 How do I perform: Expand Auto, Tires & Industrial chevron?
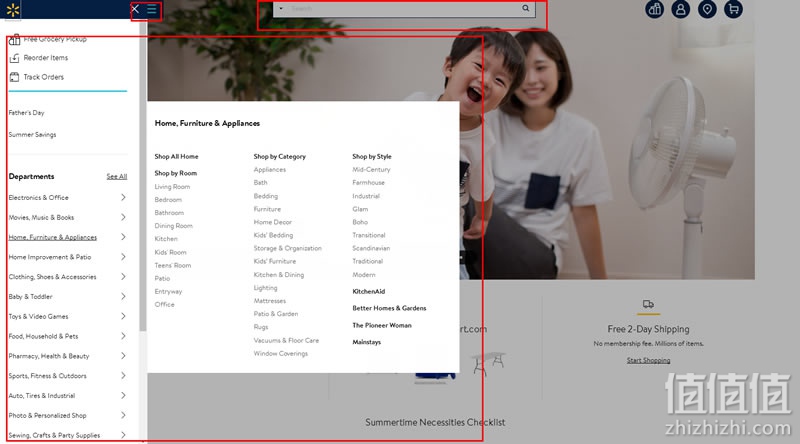coord(123,396)
